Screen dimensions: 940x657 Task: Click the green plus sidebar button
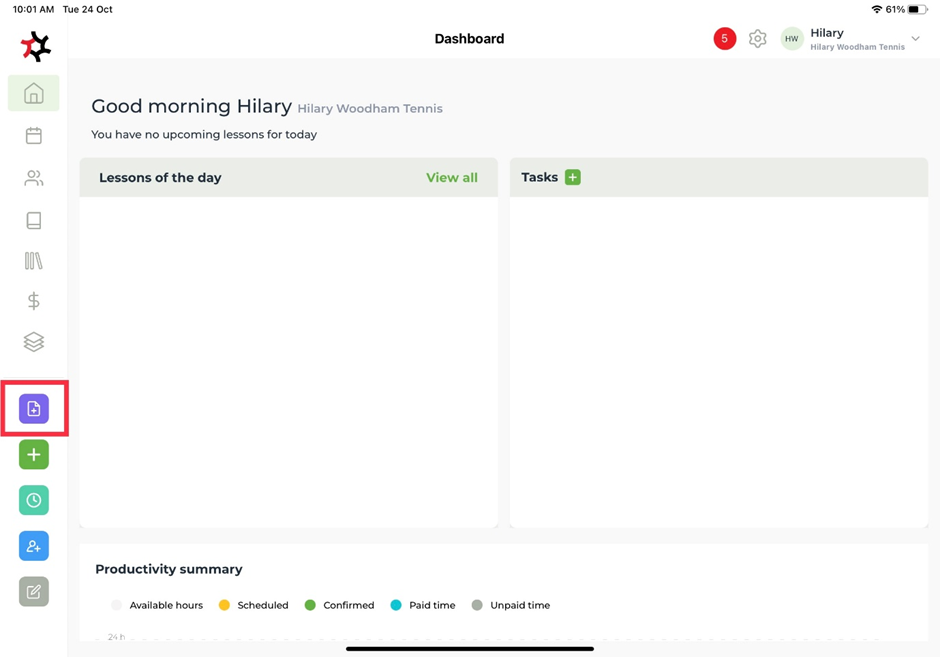point(34,455)
